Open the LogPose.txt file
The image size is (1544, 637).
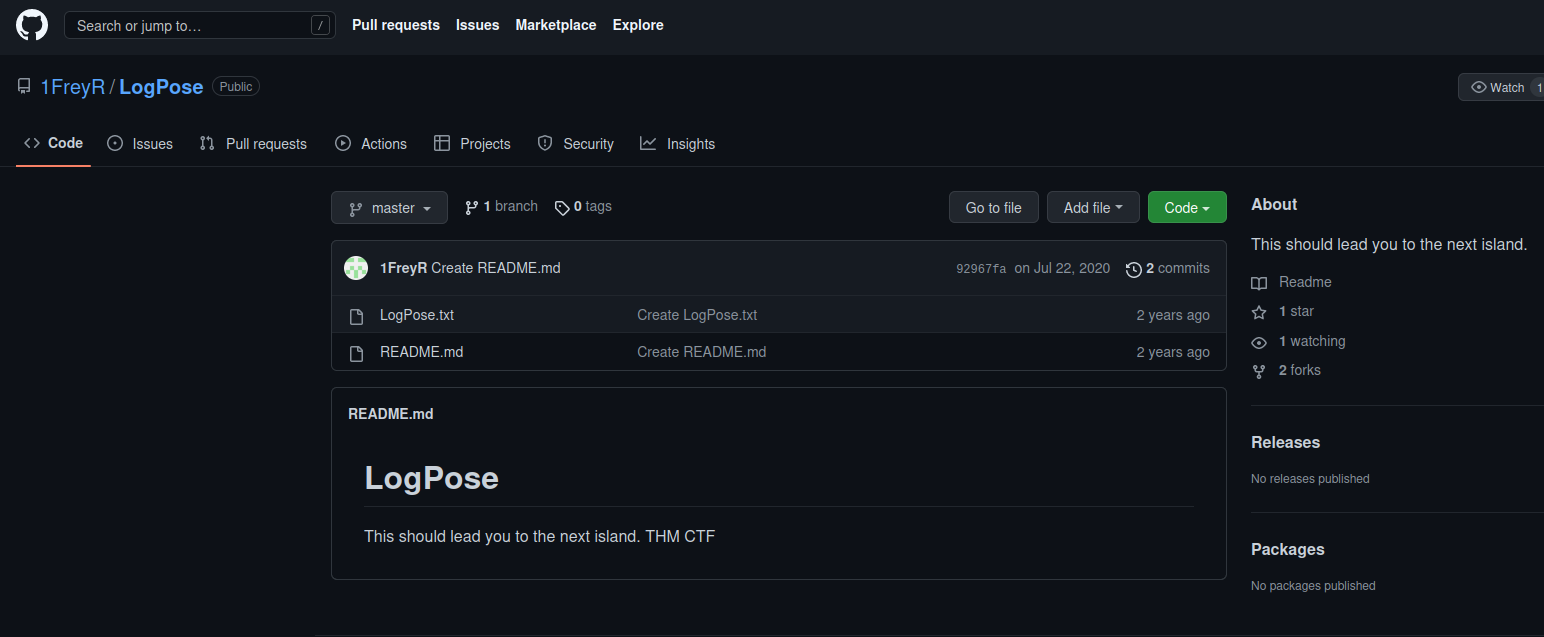(417, 315)
